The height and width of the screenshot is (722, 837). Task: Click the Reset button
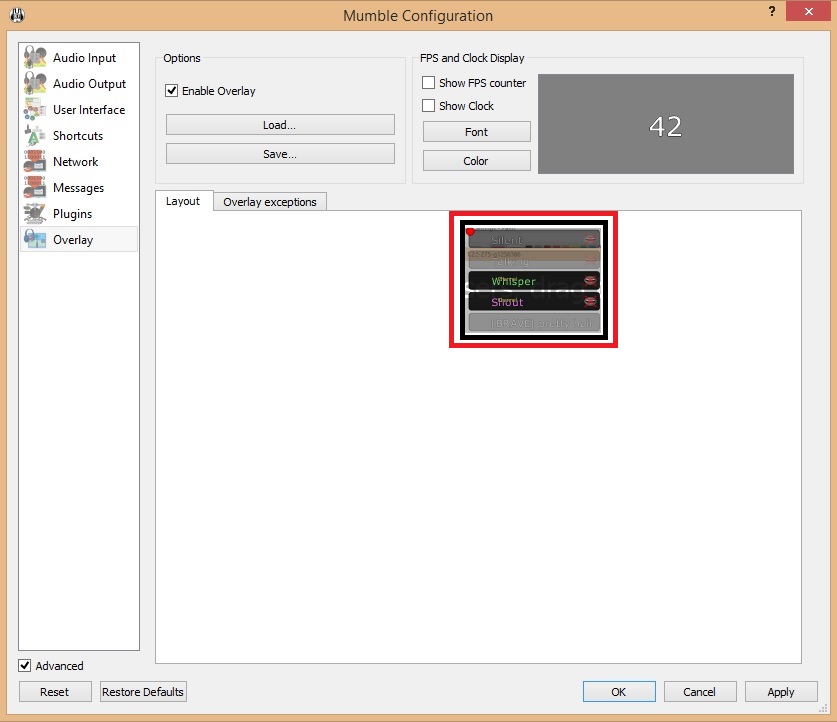pos(55,692)
